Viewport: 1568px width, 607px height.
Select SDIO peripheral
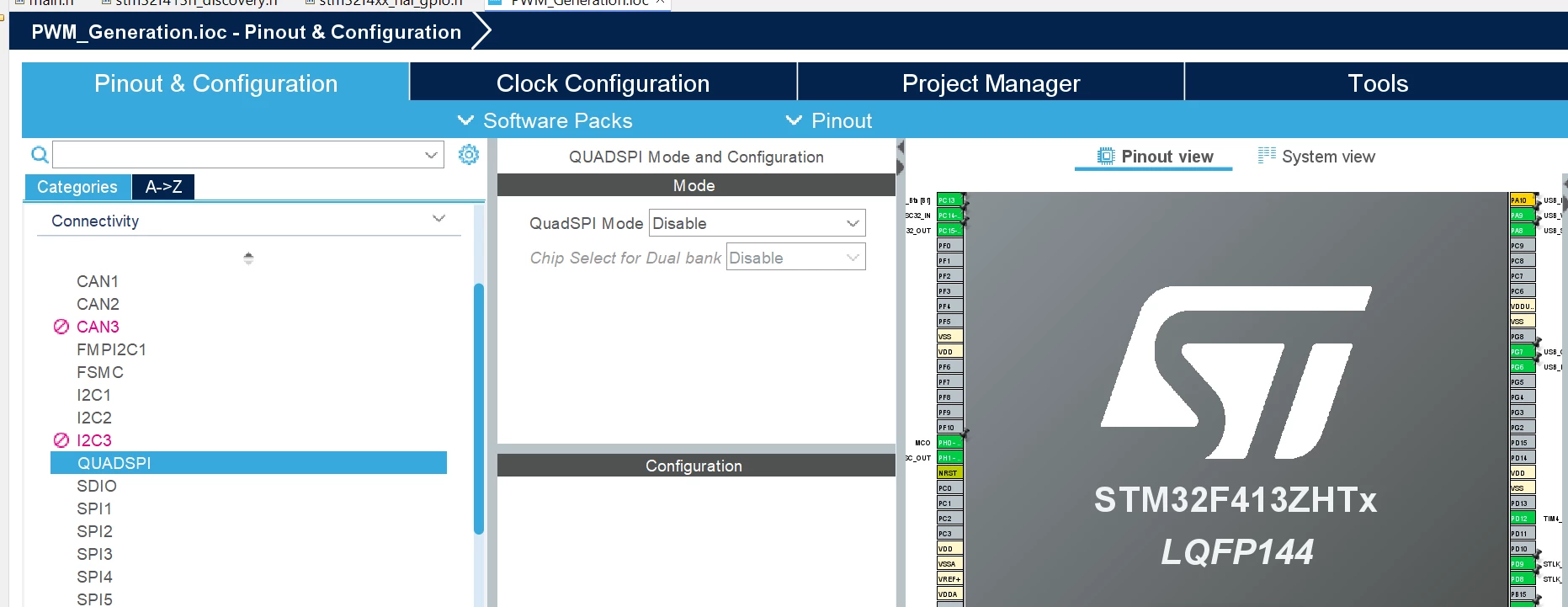point(97,486)
